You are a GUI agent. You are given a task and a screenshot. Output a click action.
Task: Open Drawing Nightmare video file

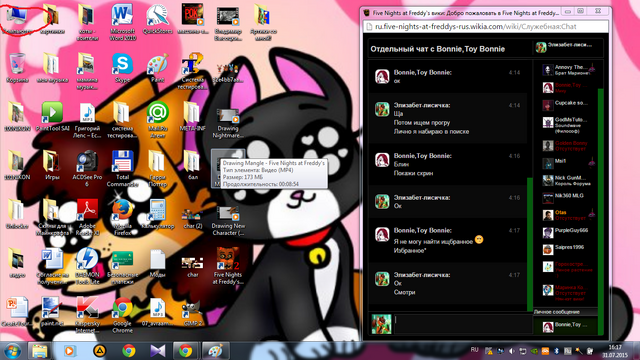coord(228,123)
